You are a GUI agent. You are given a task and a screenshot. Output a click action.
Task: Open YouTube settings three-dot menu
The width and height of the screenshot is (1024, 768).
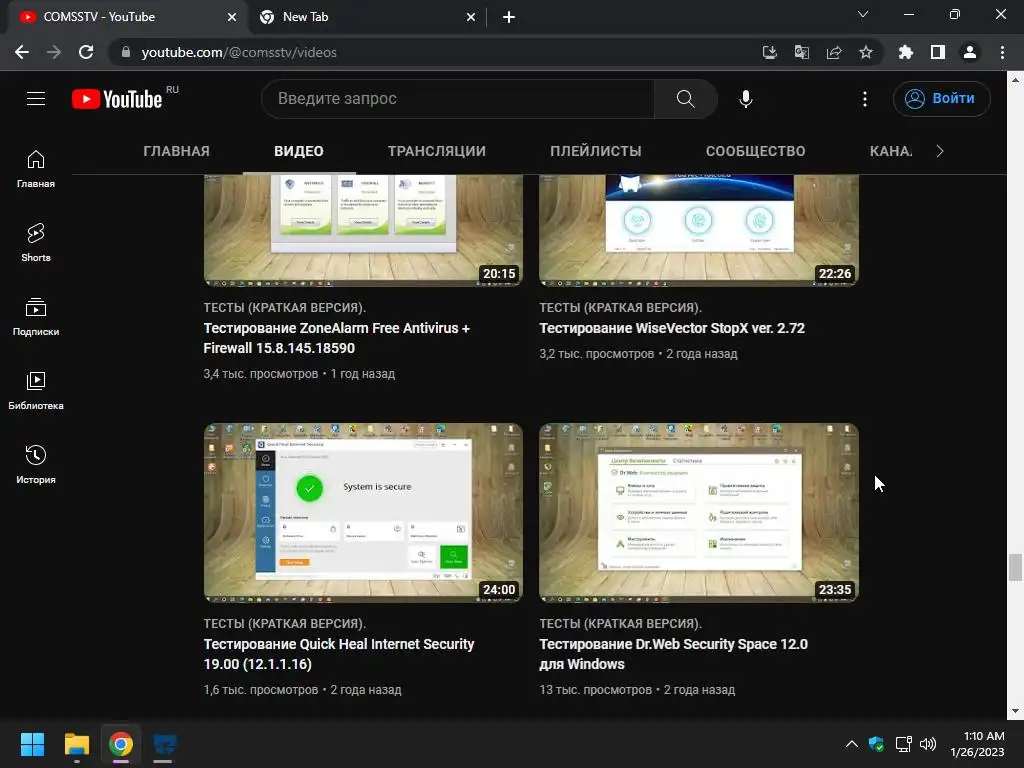click(865, 99)
